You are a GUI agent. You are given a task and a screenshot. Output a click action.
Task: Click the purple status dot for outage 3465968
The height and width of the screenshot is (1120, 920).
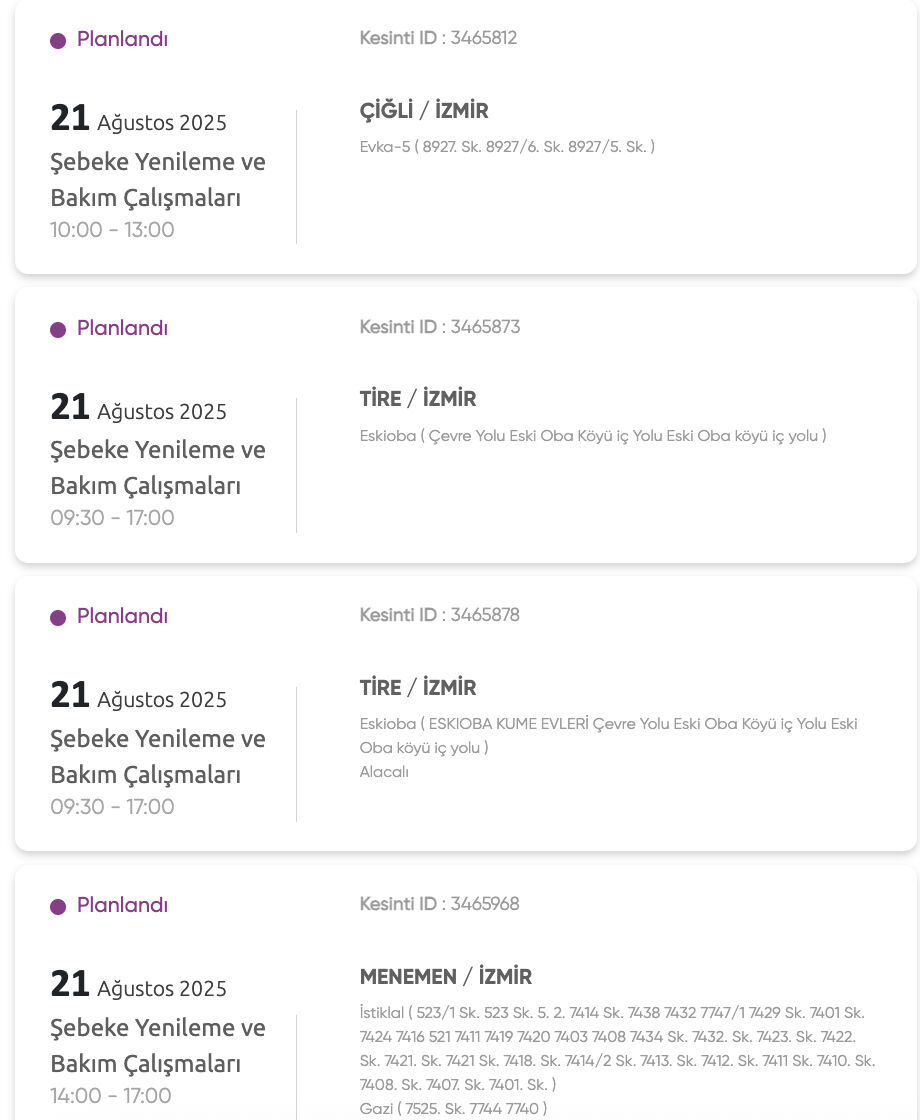(x=58, y=907)
